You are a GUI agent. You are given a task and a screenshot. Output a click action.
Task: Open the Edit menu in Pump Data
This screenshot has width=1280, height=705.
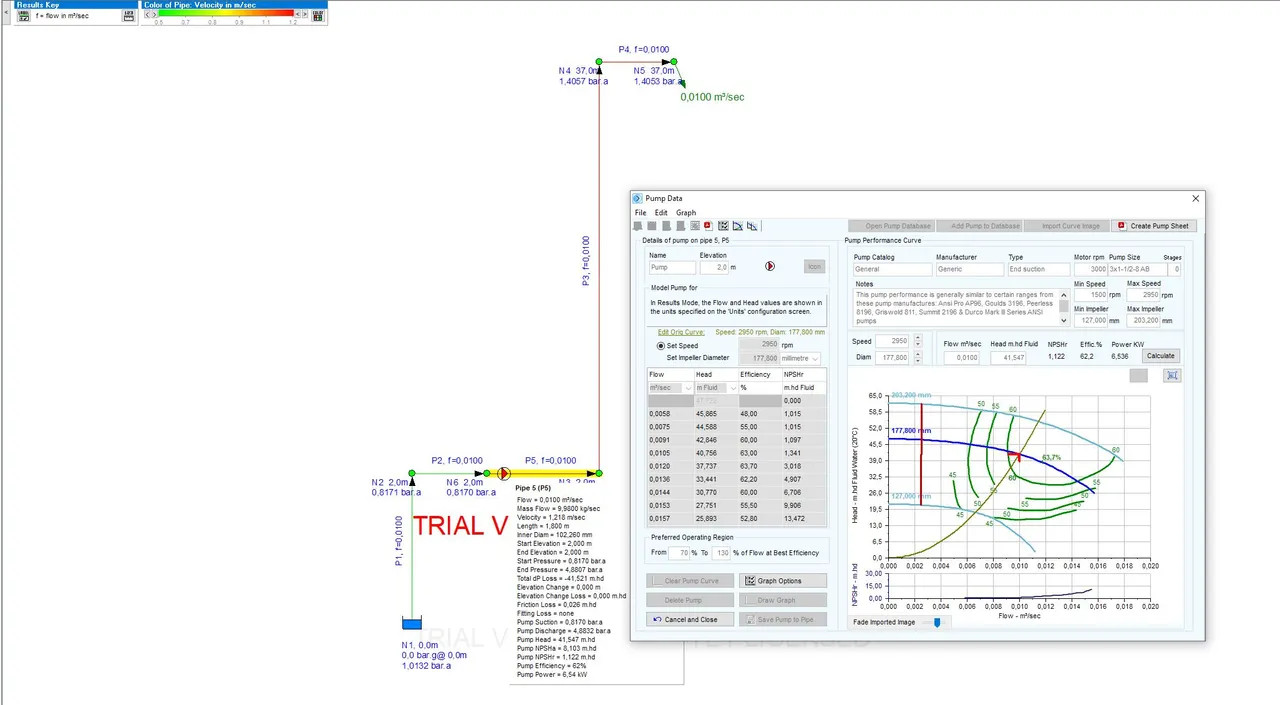click(x=661, y=213)
